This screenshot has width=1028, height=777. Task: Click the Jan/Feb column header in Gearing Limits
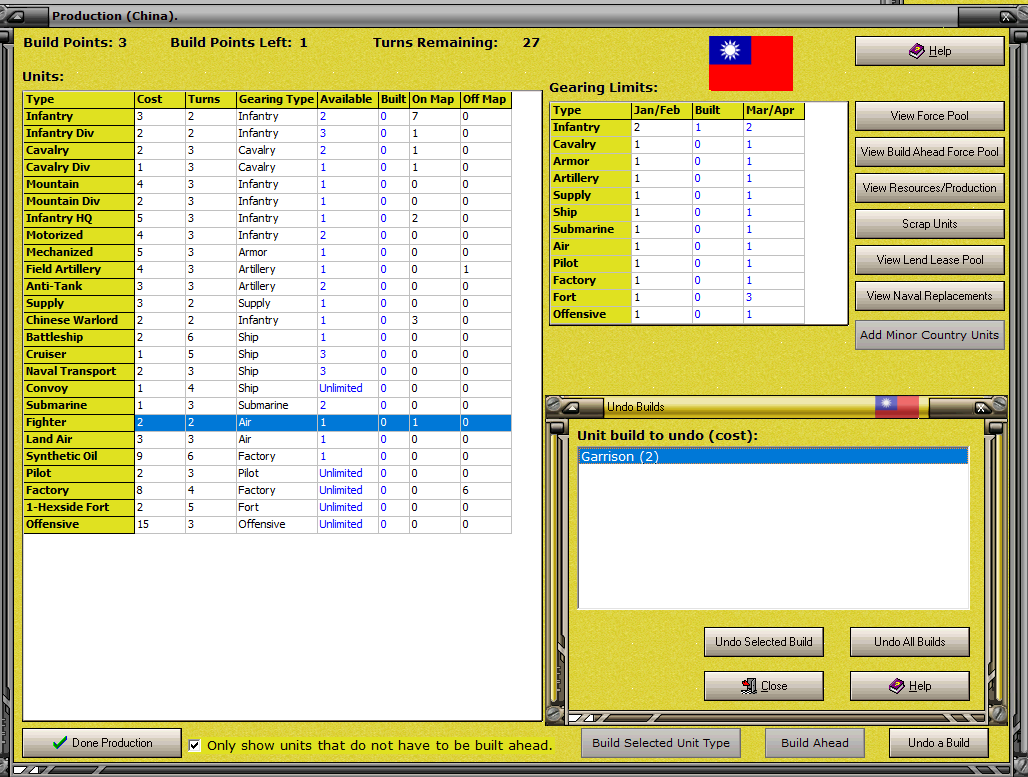662,111
